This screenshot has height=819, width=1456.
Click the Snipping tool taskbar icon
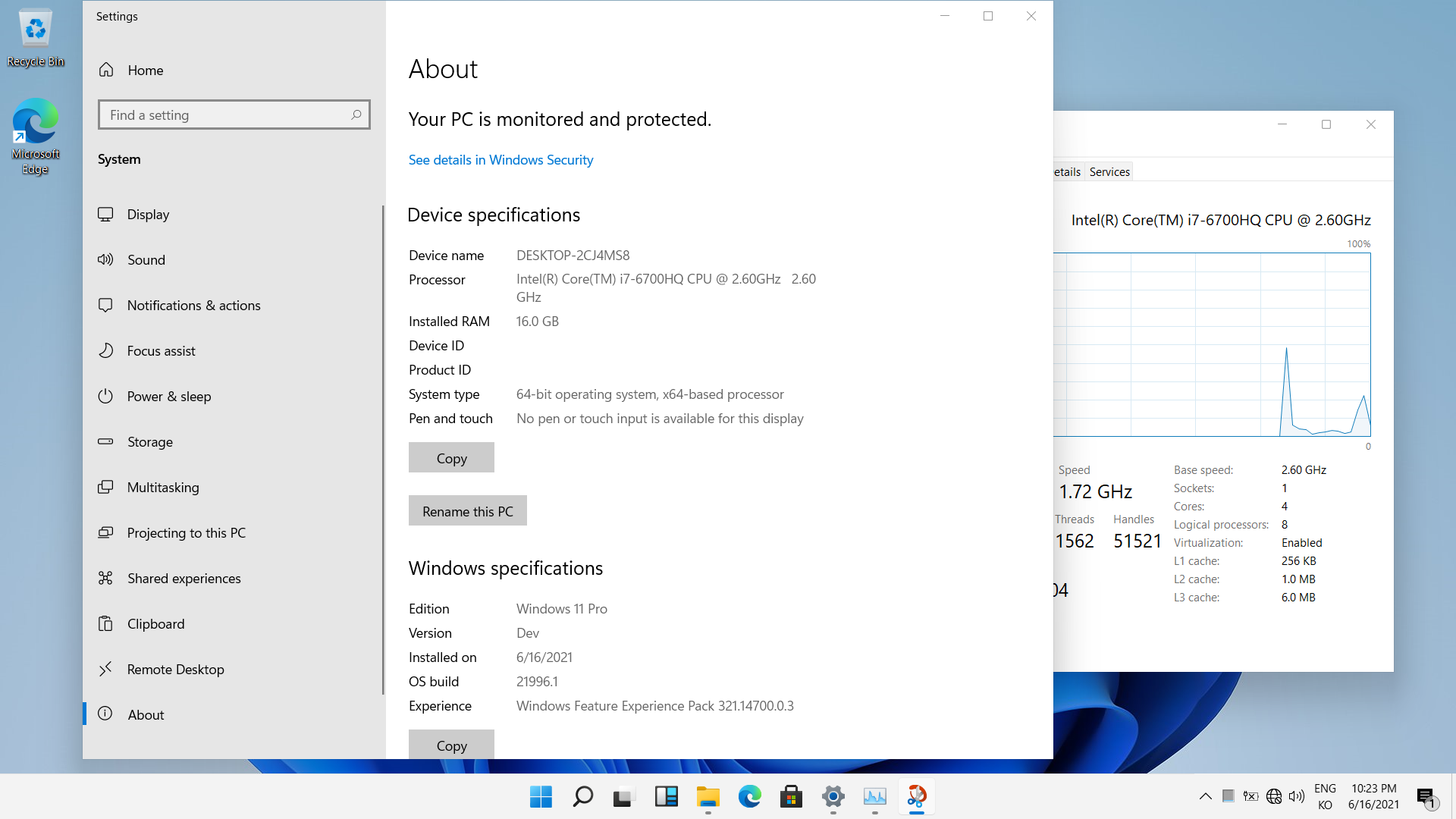(x=916, y=797)
